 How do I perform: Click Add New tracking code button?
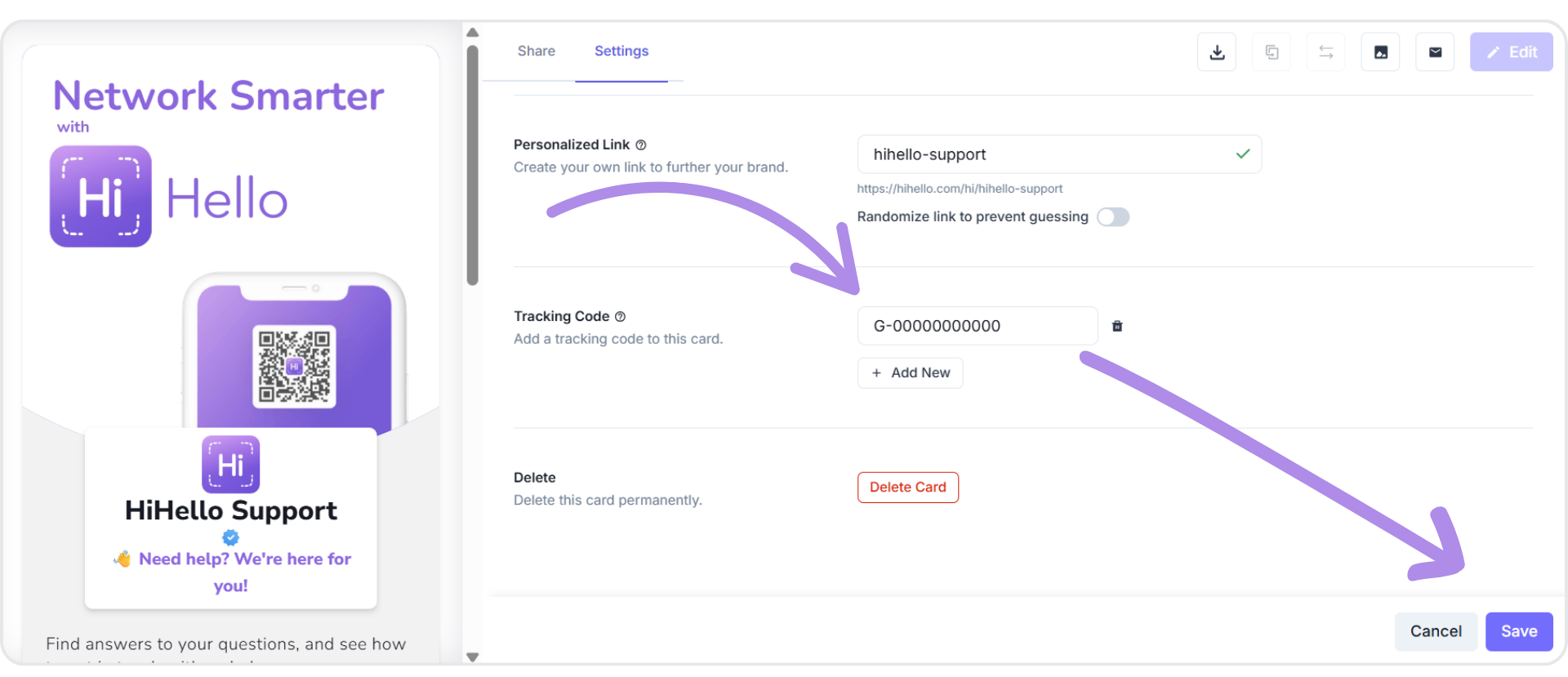tap(911, 372)
